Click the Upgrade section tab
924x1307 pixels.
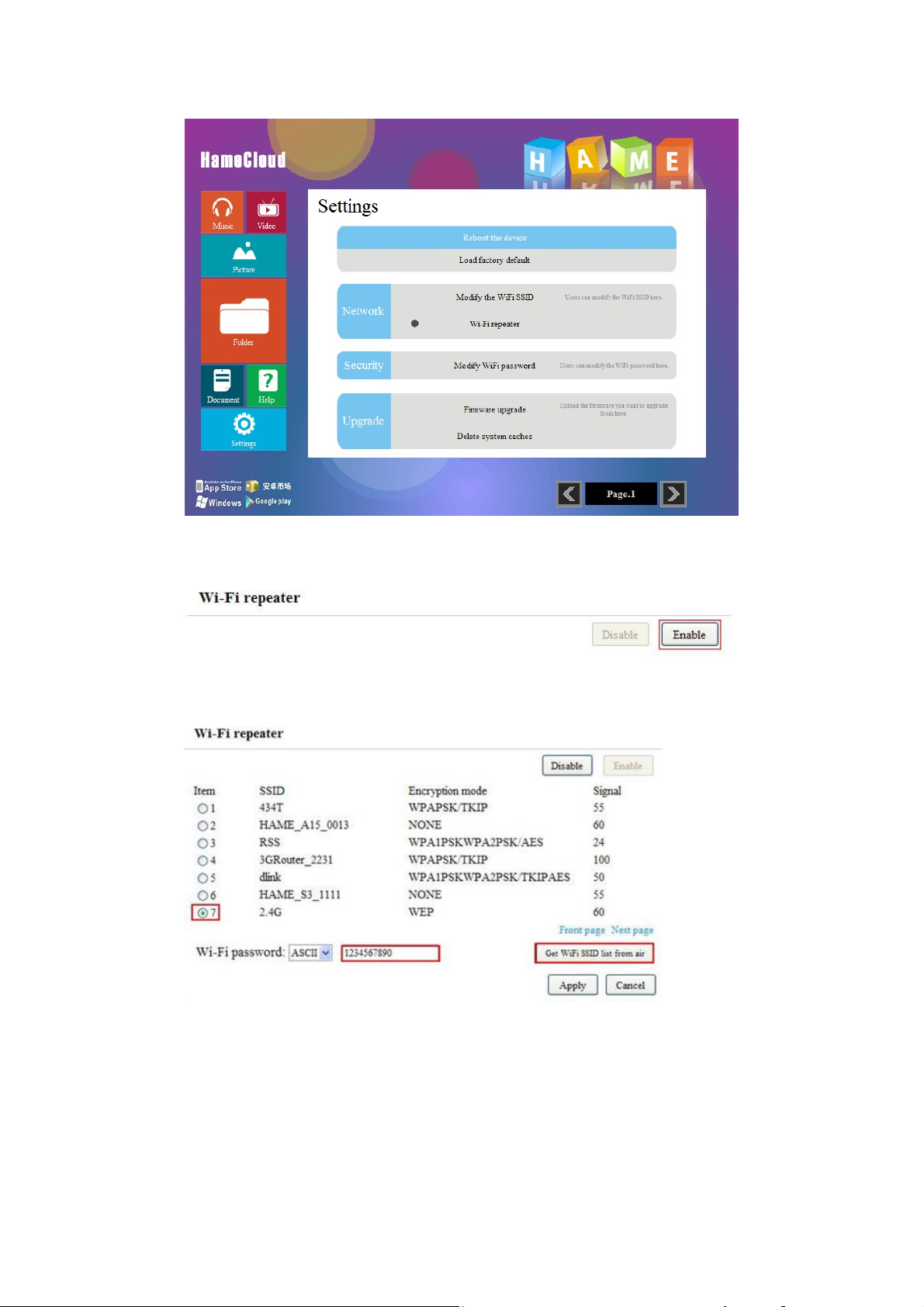(x=364, y=421)
